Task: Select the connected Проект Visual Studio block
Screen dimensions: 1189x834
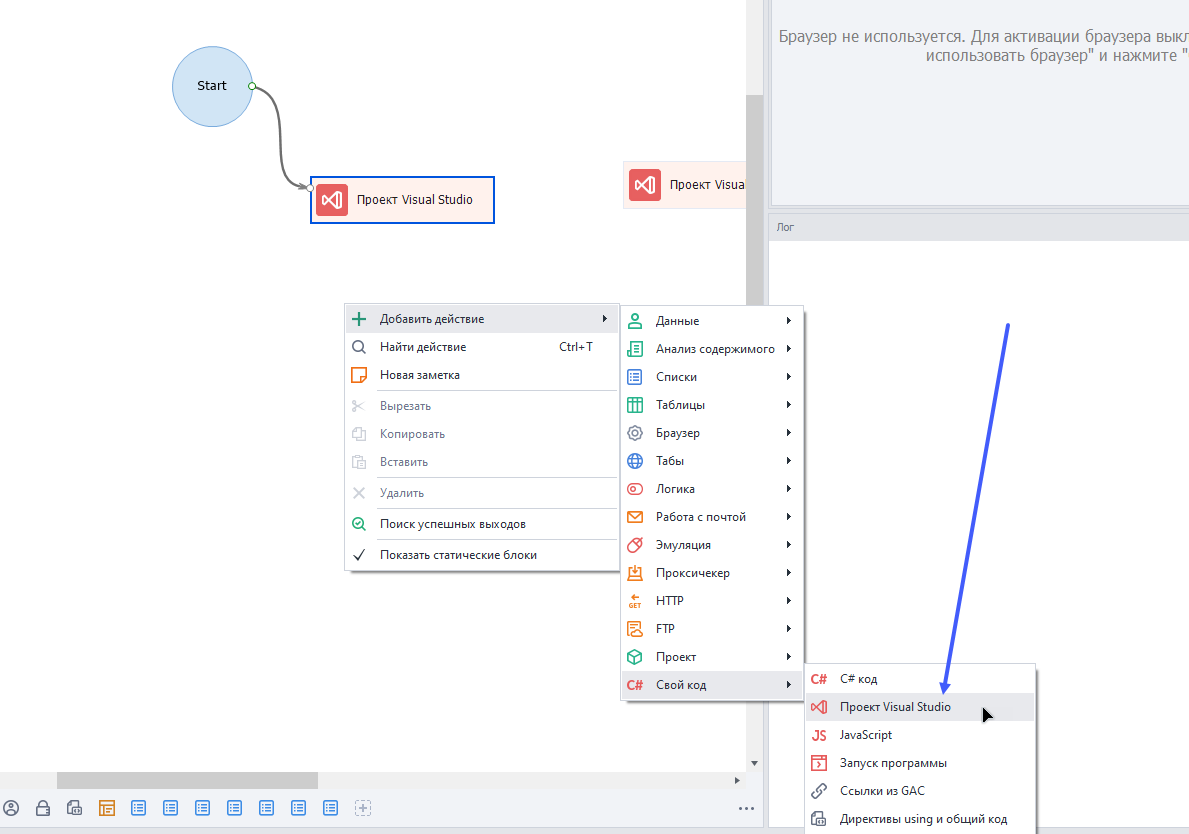Action: [x=403, y=200]
